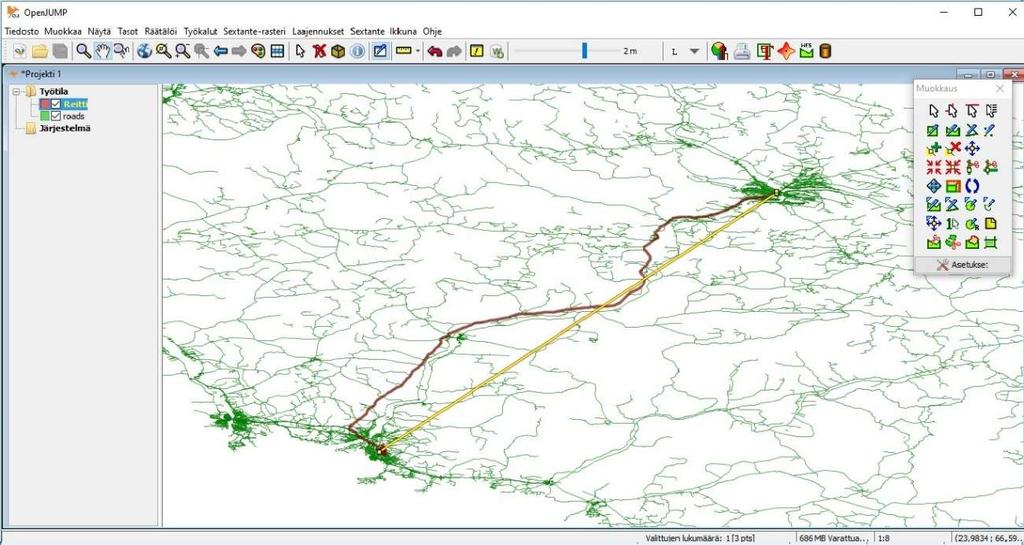Select the Zoom magnifier tool
This screenshot has width=1024, height=545.
(x=84, y=51)
